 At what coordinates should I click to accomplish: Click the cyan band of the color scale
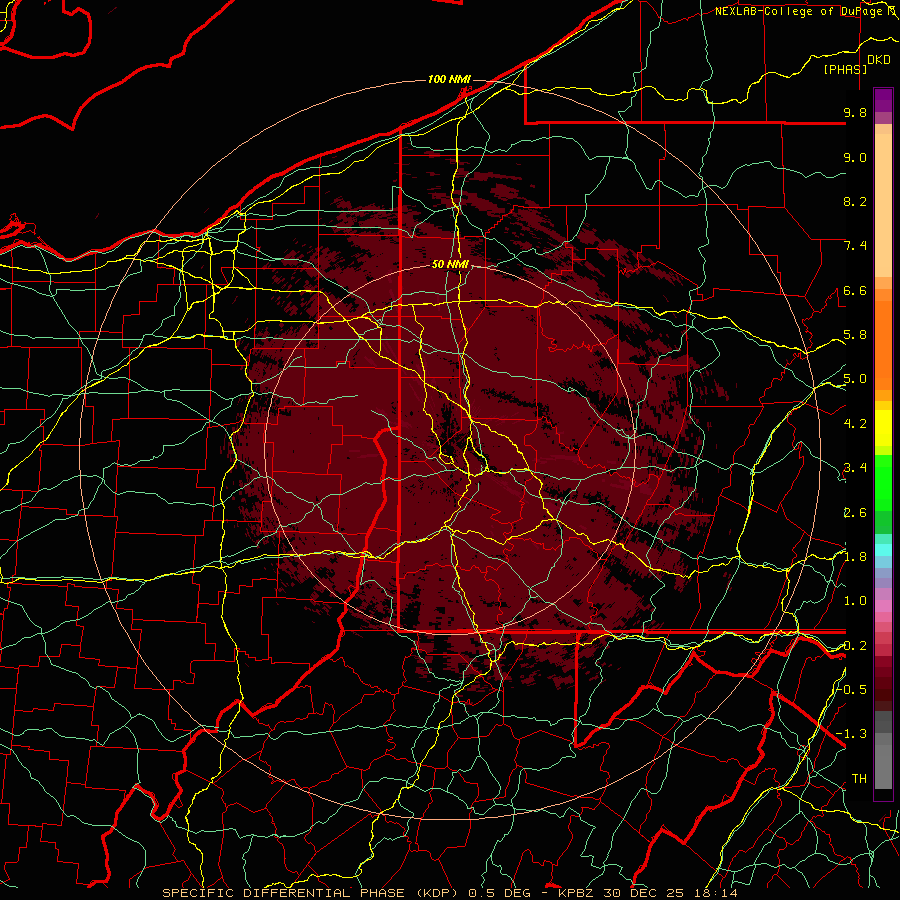[x=883, y=550]
